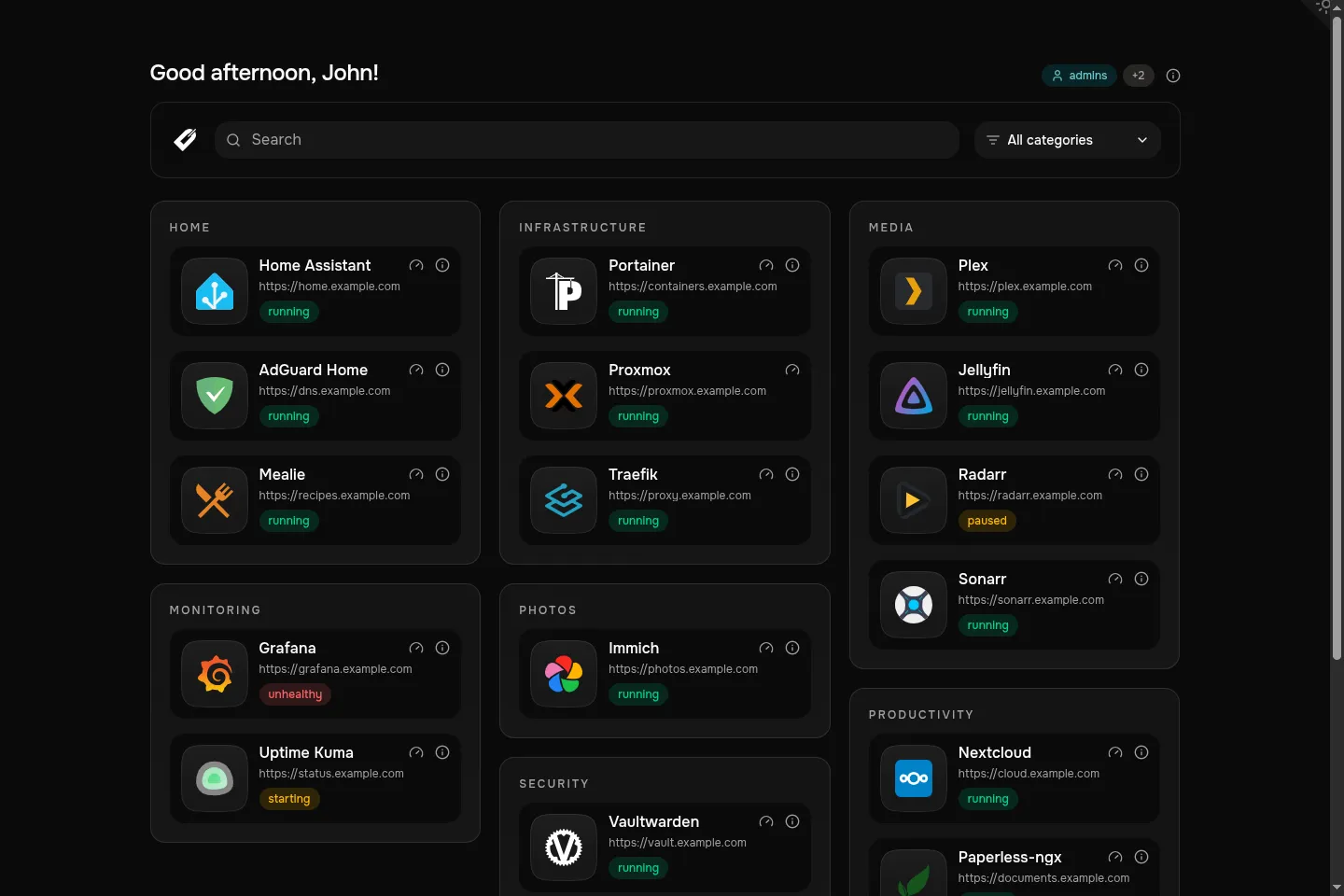1344x896 pixels.
Task: Click the scrollbar down arrow
Action: pos(1337,888)
